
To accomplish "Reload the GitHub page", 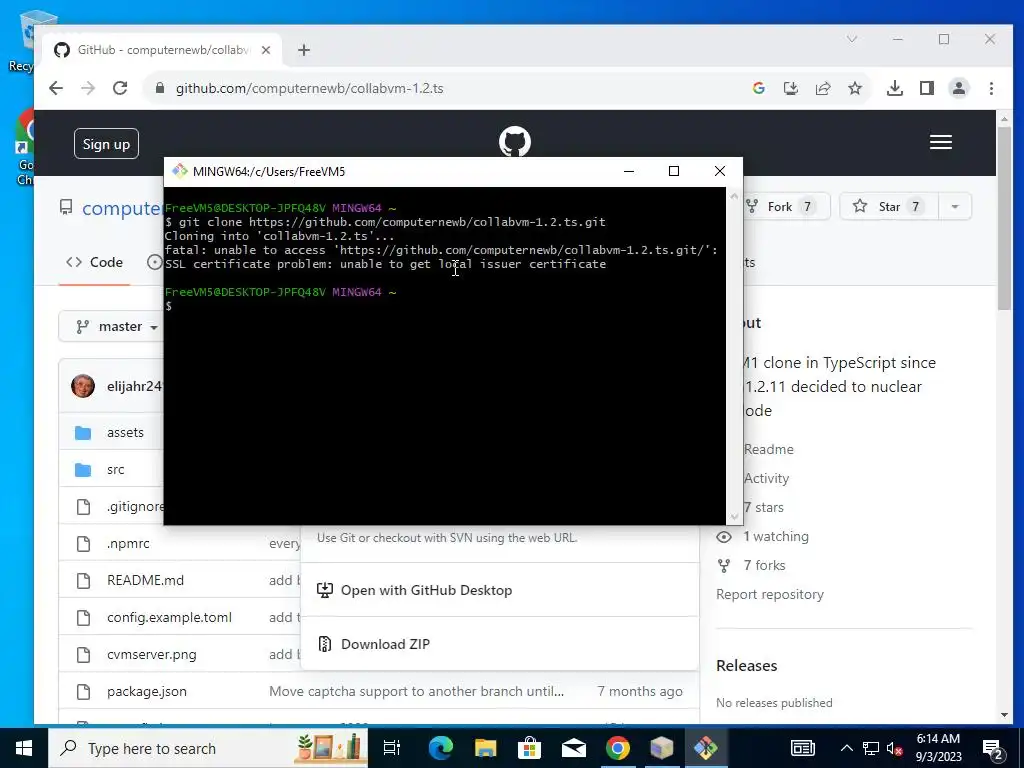I will point(120,88).
